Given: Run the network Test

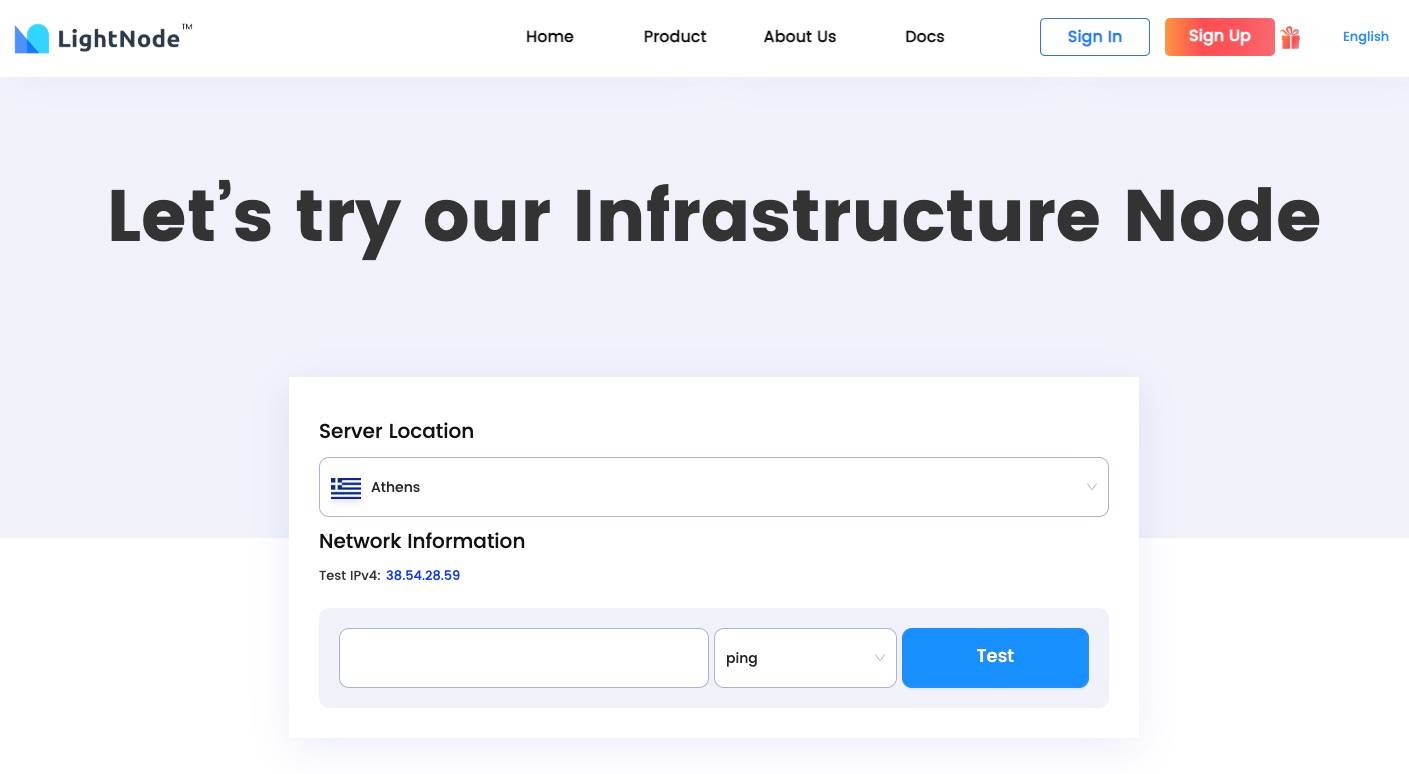Looking at the screenshot, I should click(x=994, y=657).
